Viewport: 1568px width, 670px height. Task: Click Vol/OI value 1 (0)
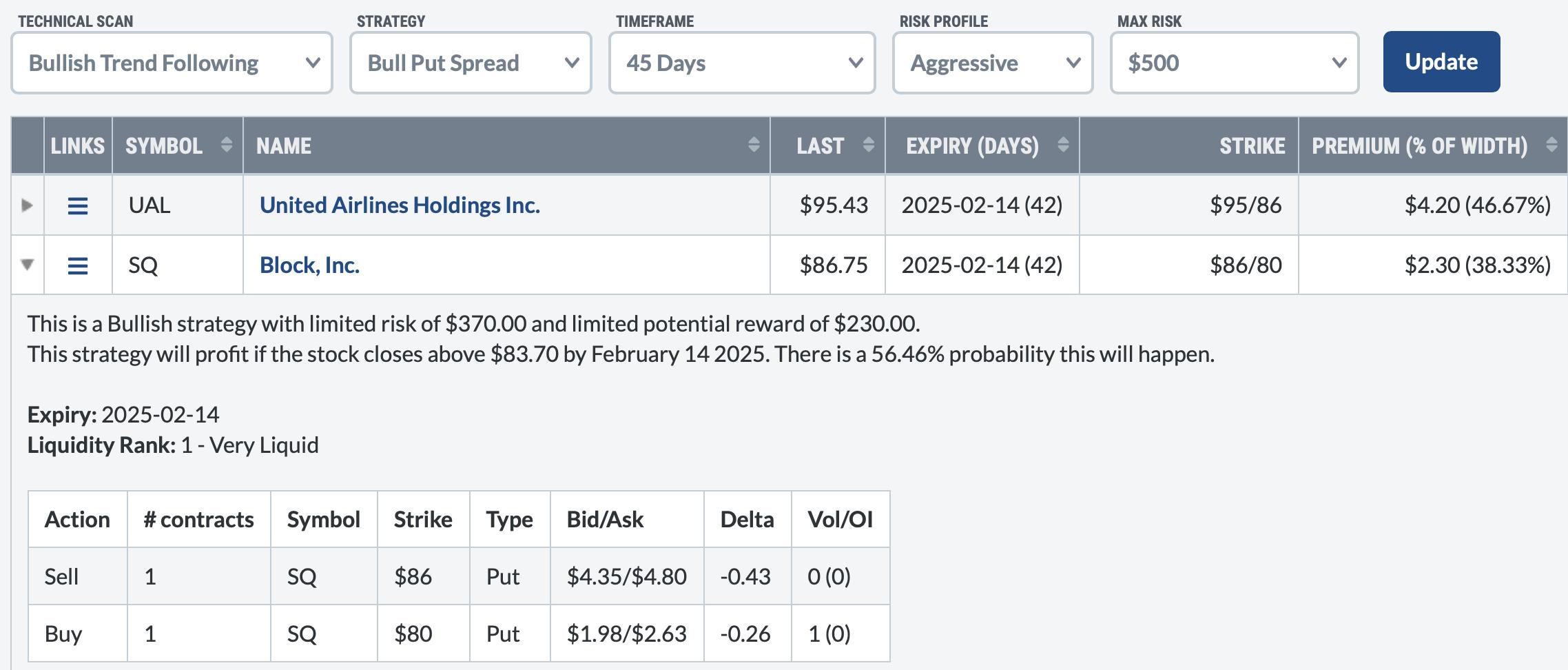pyautogui.click(x=829, y=633)
